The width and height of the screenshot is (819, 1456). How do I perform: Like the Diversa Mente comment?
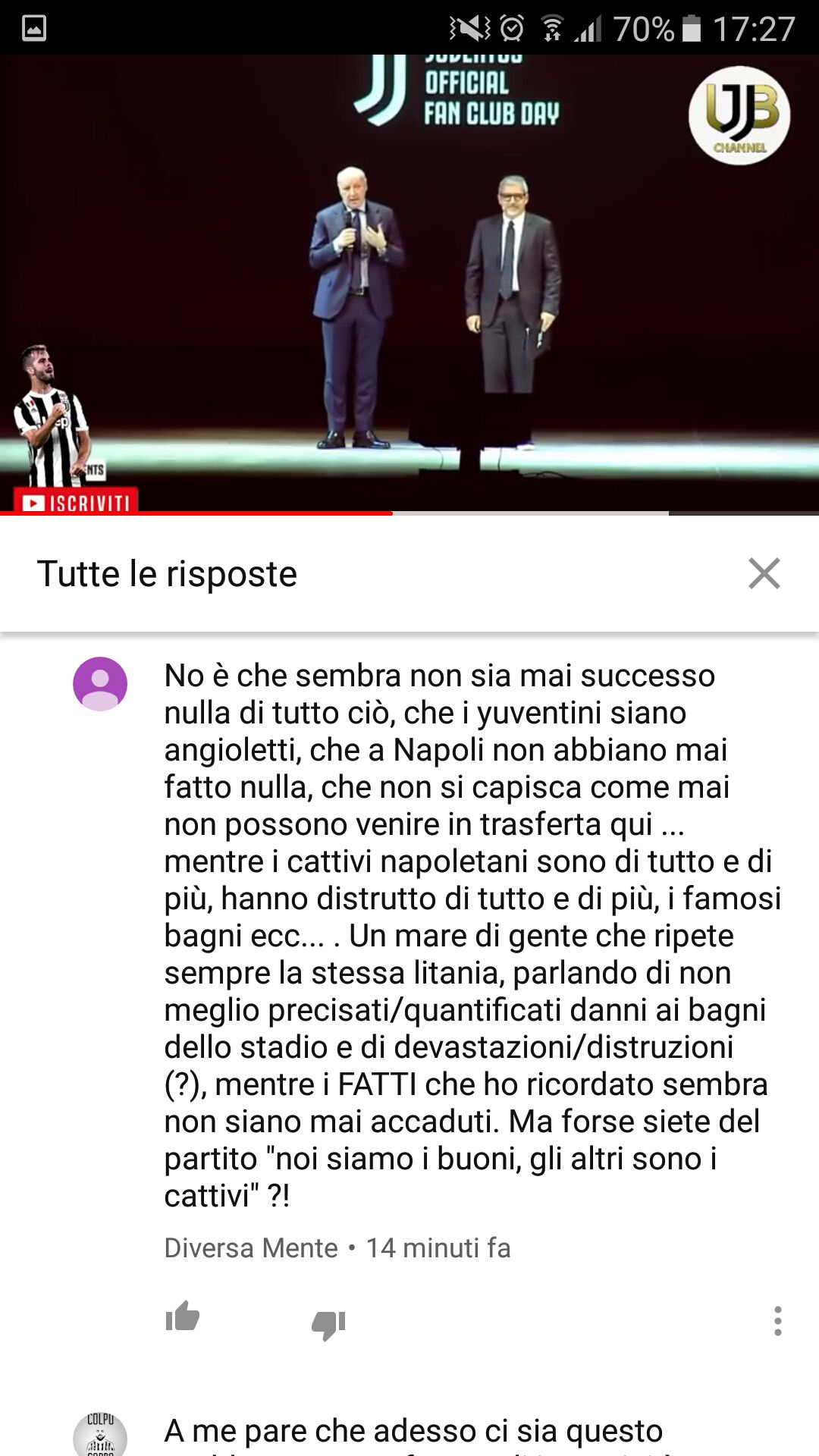coord(182,1318)
